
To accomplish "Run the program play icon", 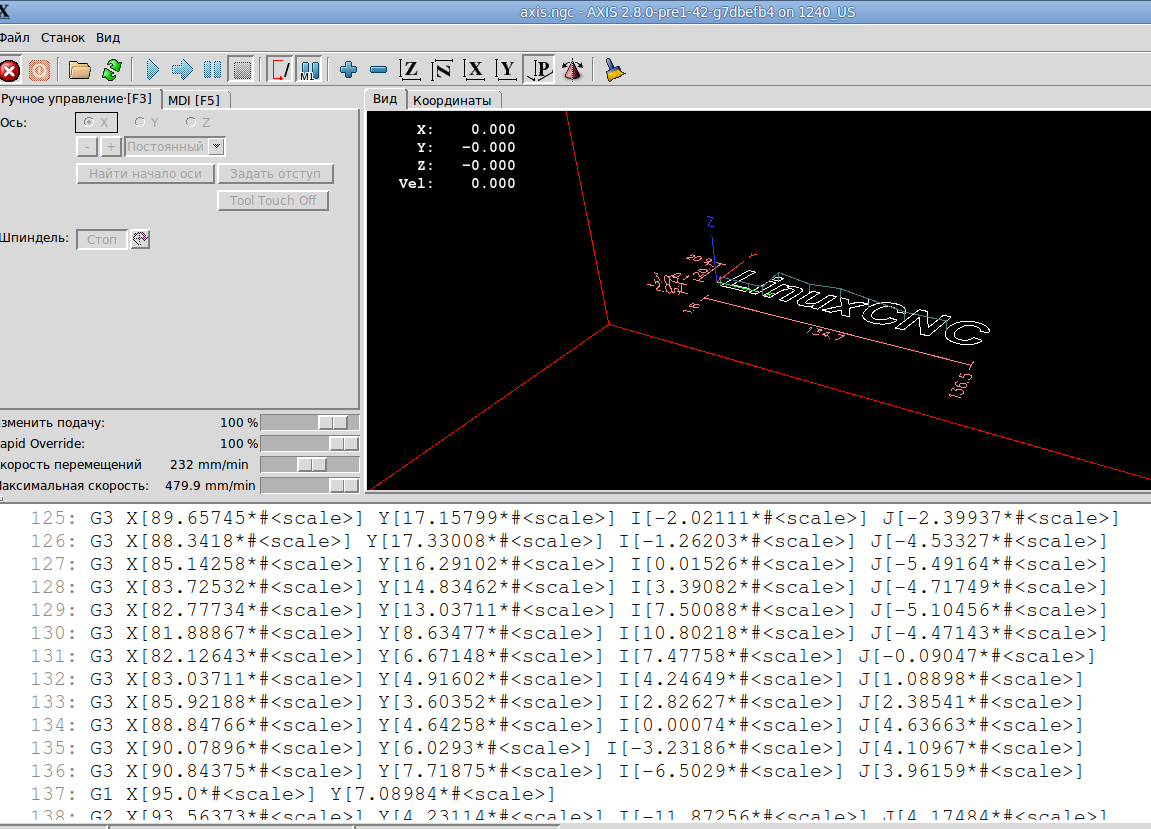I will click(x=153, y=70).
